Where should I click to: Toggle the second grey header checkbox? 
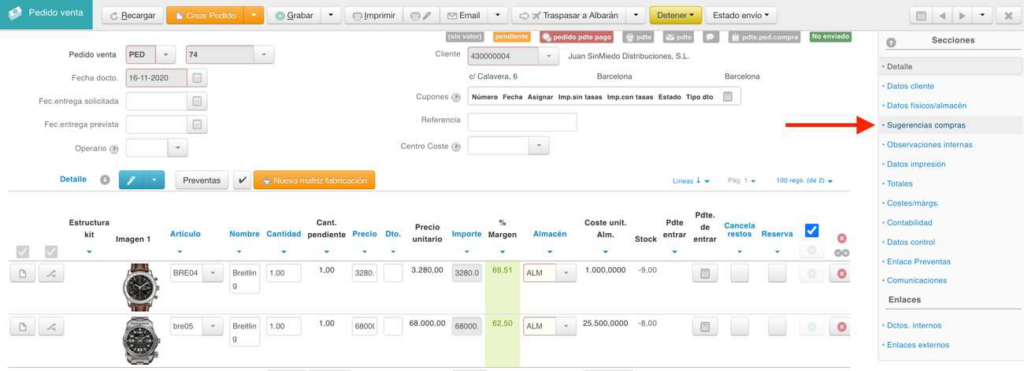click(x=51, y=251)
